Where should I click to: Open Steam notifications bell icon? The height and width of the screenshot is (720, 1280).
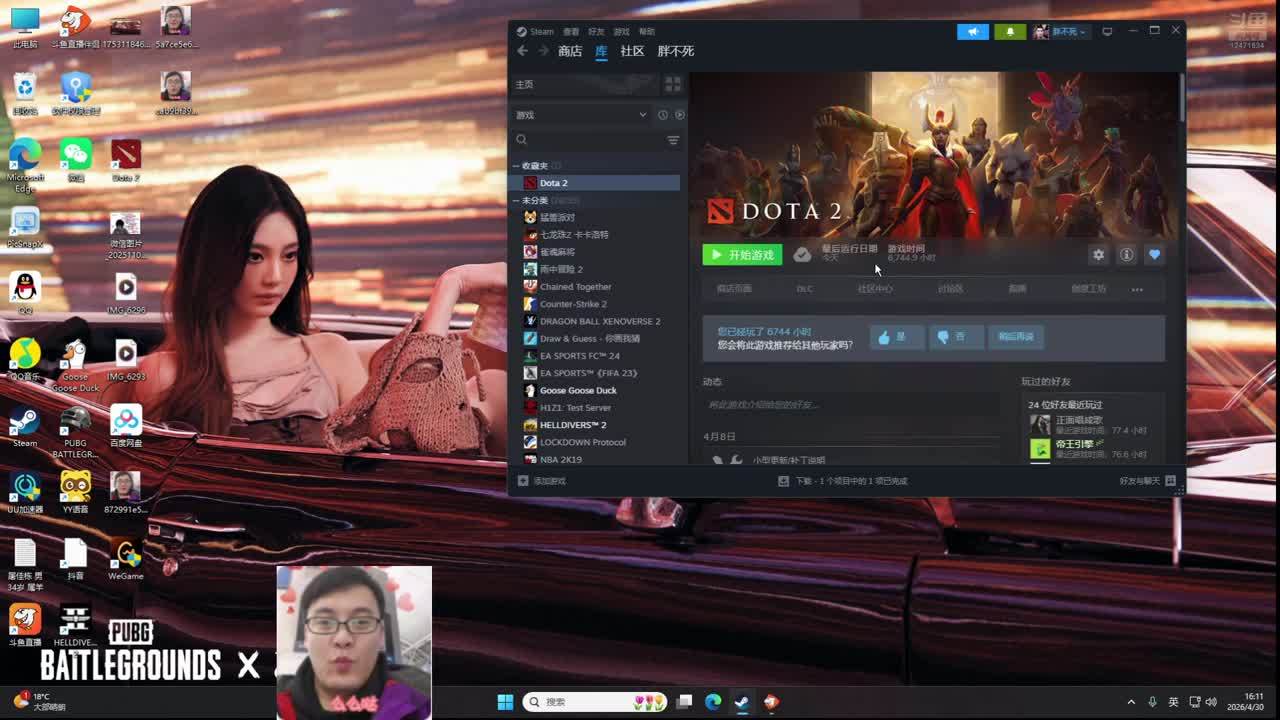coord(1009,32)
